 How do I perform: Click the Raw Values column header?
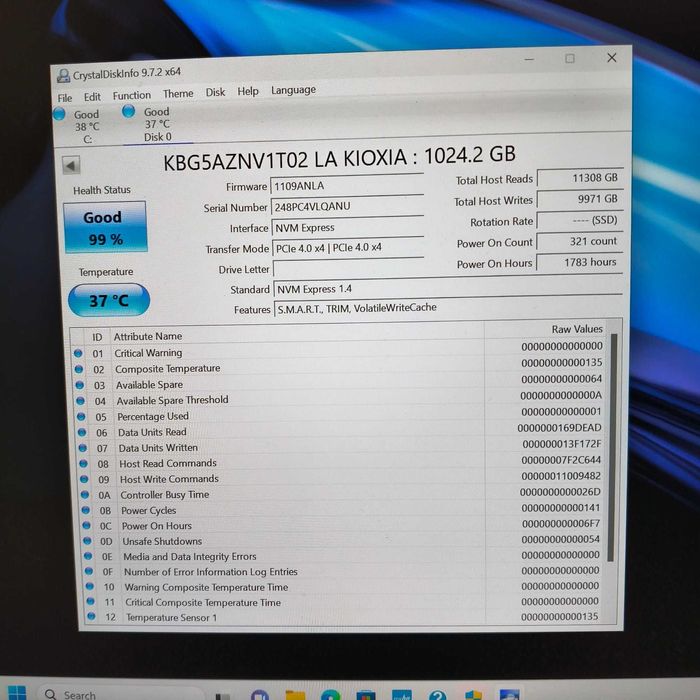tap(577, 329)
